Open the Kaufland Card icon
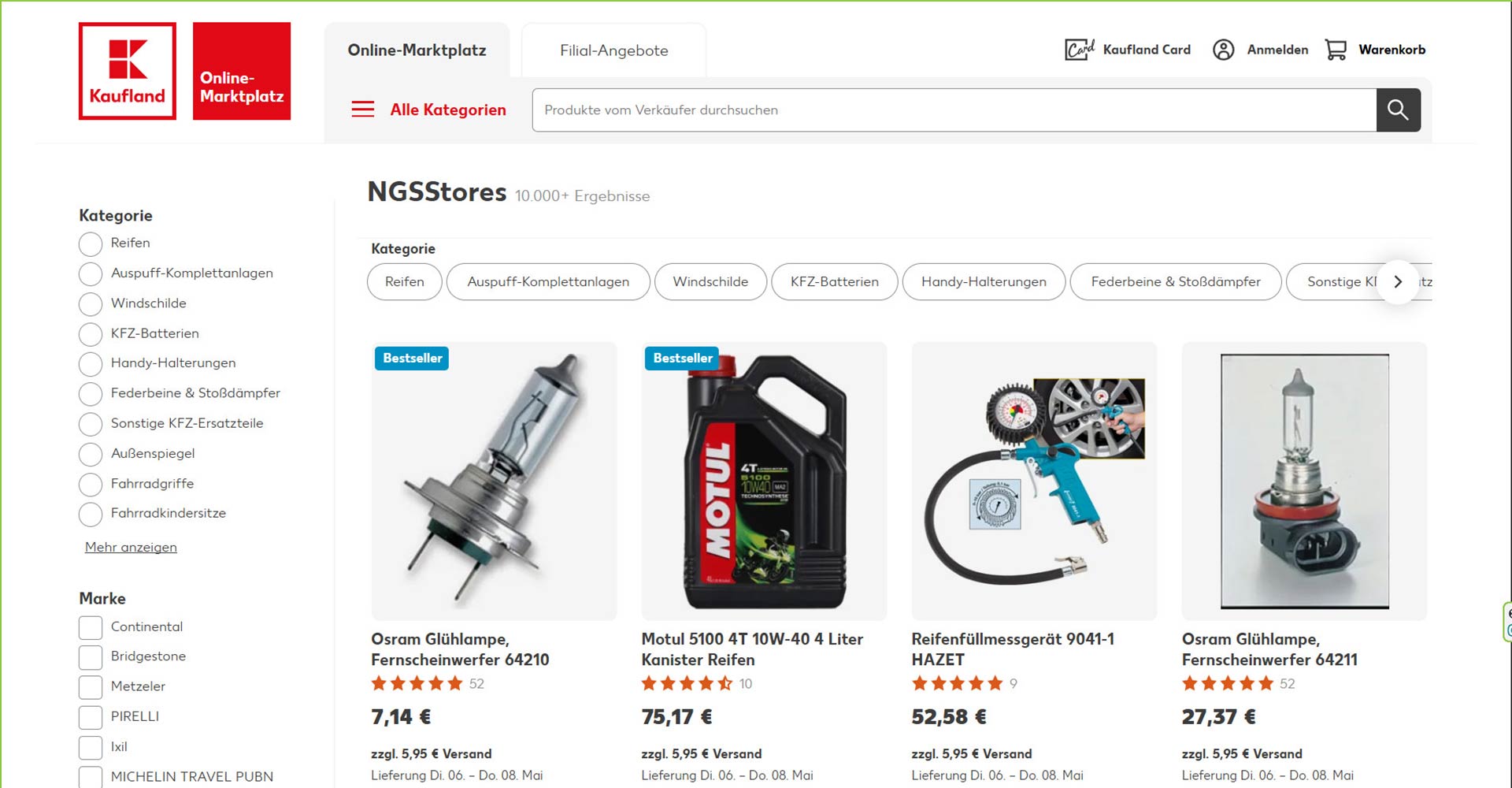The width and height of the screenshot is (1512, 788). click(x=1079, y=50)
